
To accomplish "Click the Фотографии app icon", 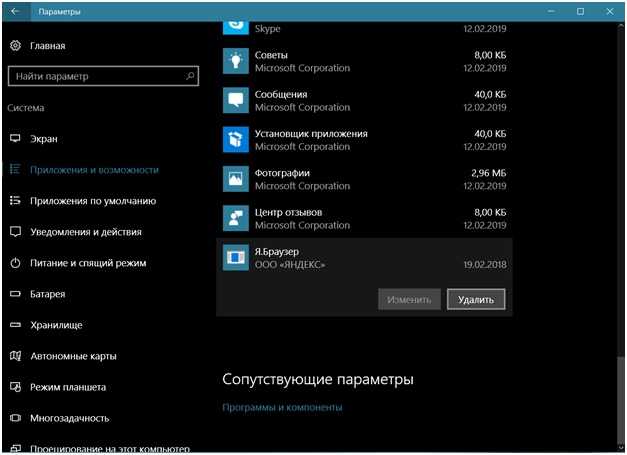I will pos(236,179).
